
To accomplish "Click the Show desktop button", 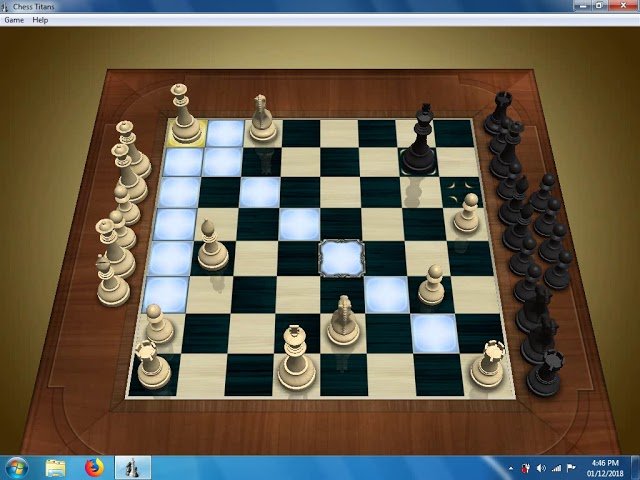I will [636, 468].
